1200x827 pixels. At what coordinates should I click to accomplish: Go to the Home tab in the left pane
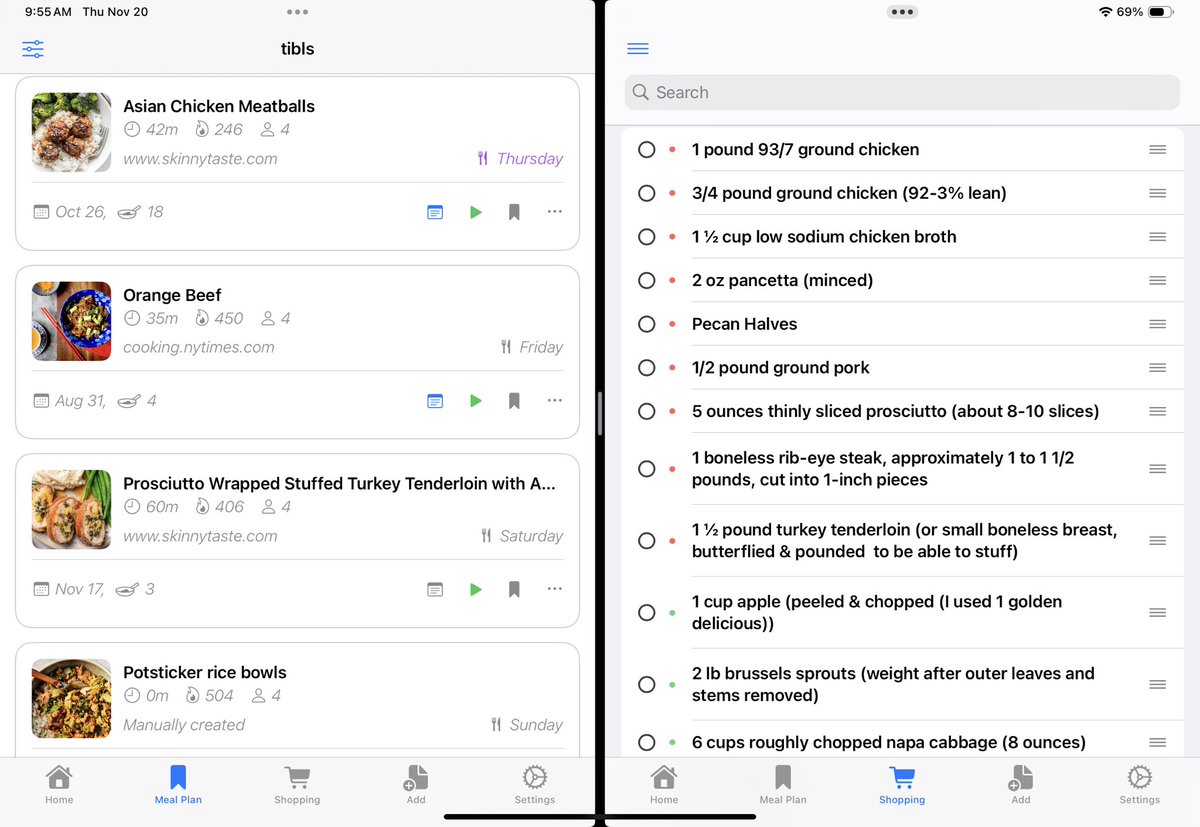point(59,785)
